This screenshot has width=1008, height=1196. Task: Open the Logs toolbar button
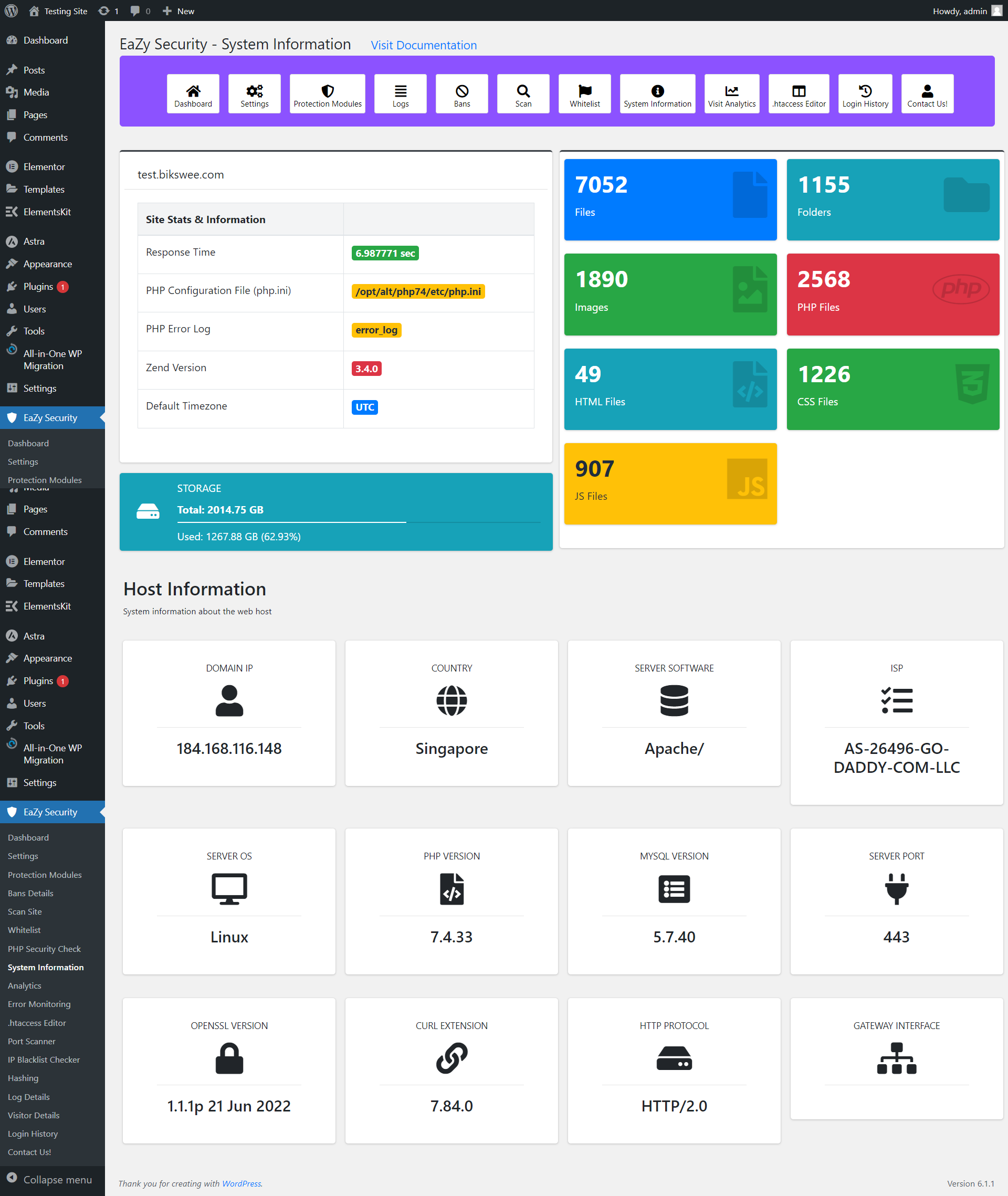click(x=400, y=93)
